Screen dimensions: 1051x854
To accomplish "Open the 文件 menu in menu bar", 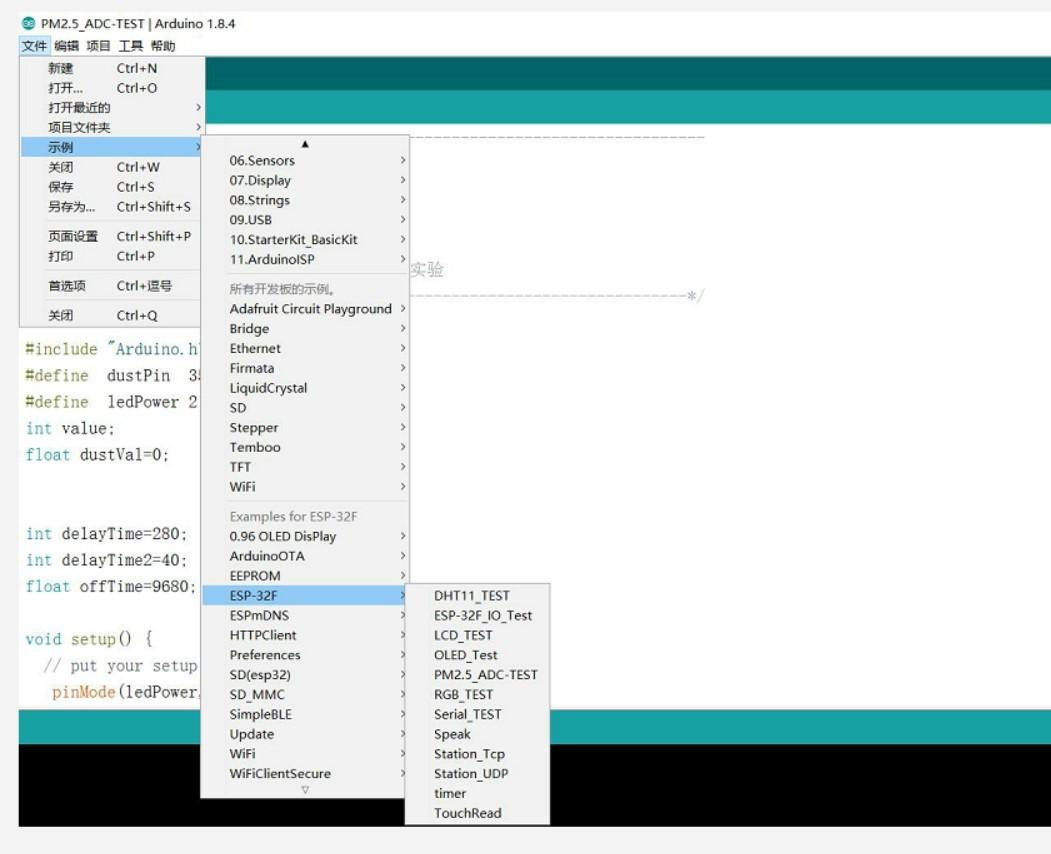I will (x=34, y=46).
